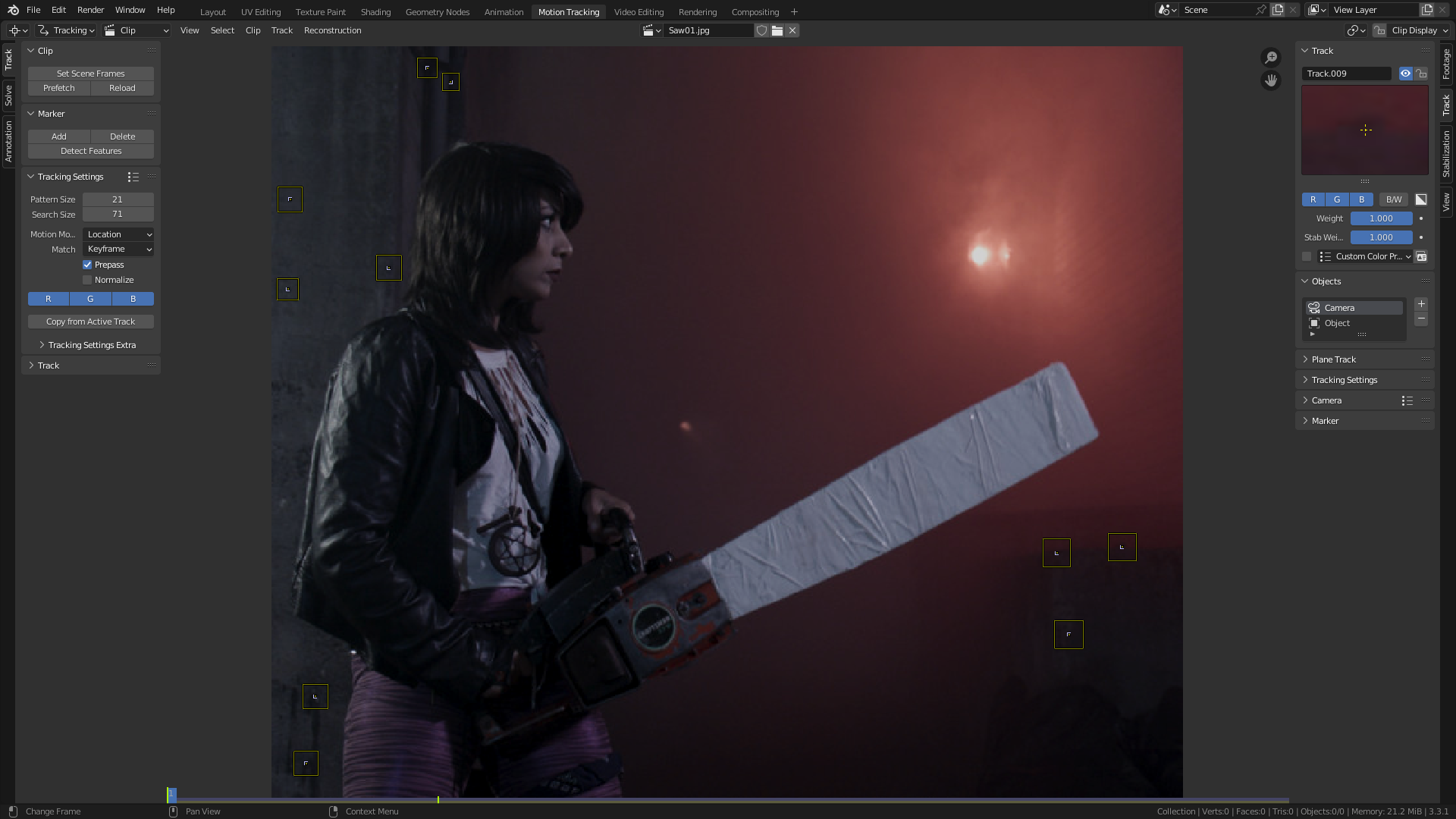Unlink the Saw01.jpg clip with X
The width and height of the screenshot is (1456, 819).
click(792, 30)
